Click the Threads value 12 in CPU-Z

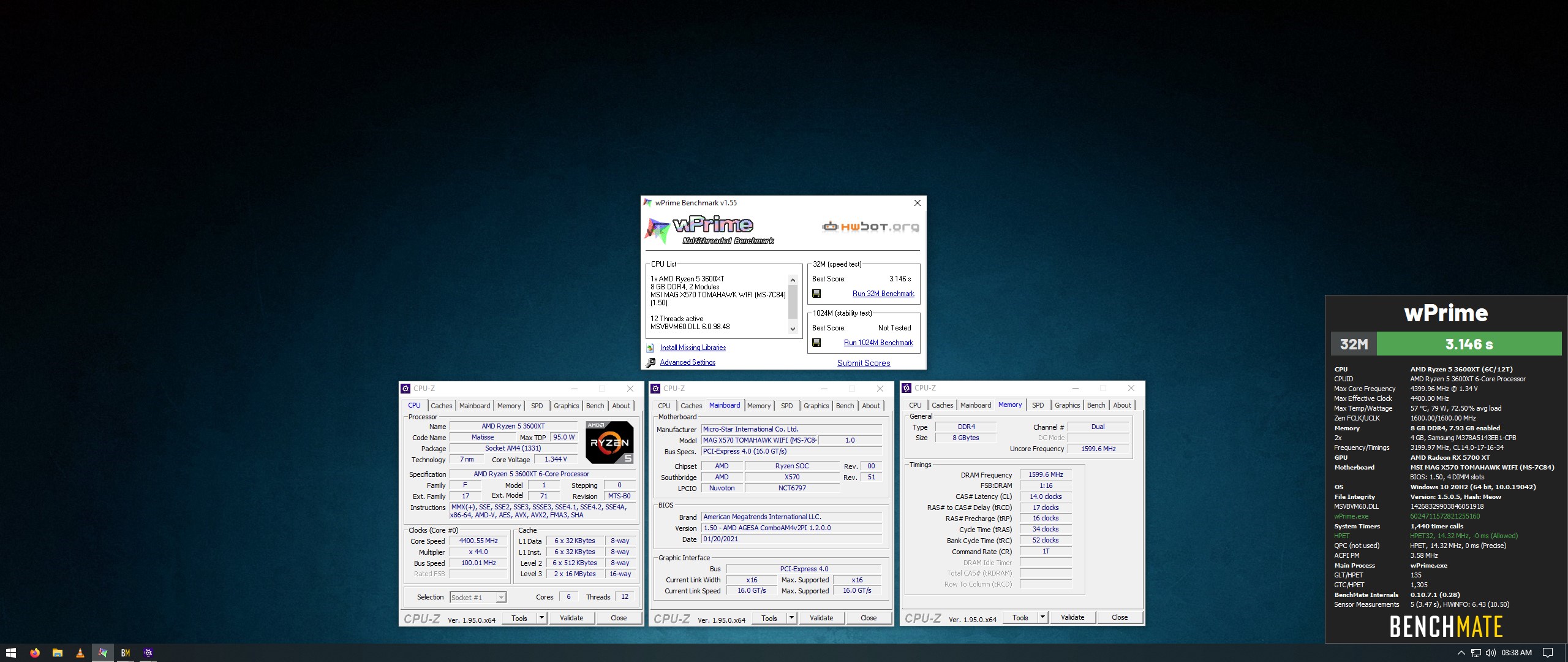[x=625, y=596]
